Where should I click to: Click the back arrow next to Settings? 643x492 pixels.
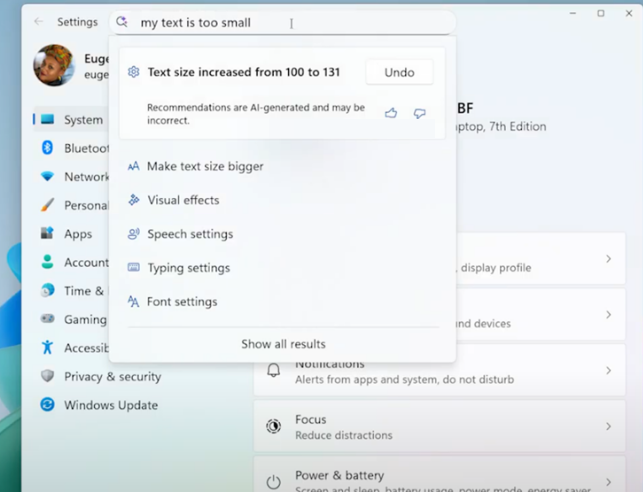tap(39, 21)
